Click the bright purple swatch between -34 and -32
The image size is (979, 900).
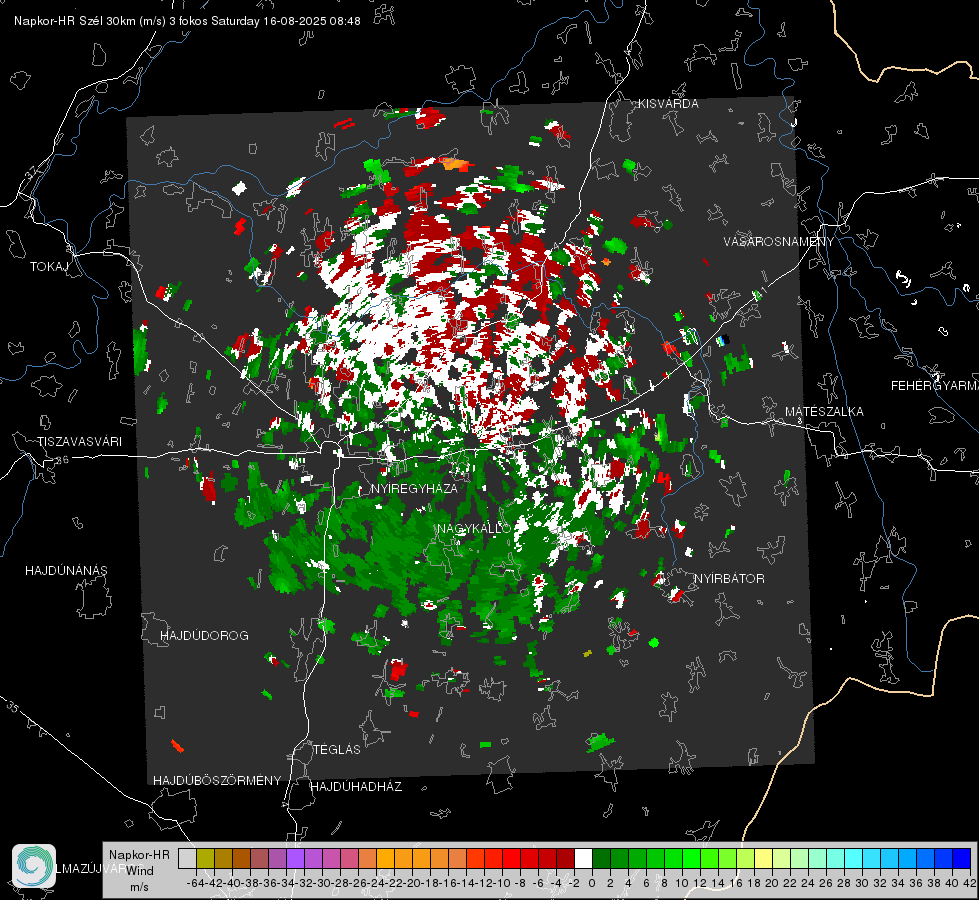click(x=295, y=859)
